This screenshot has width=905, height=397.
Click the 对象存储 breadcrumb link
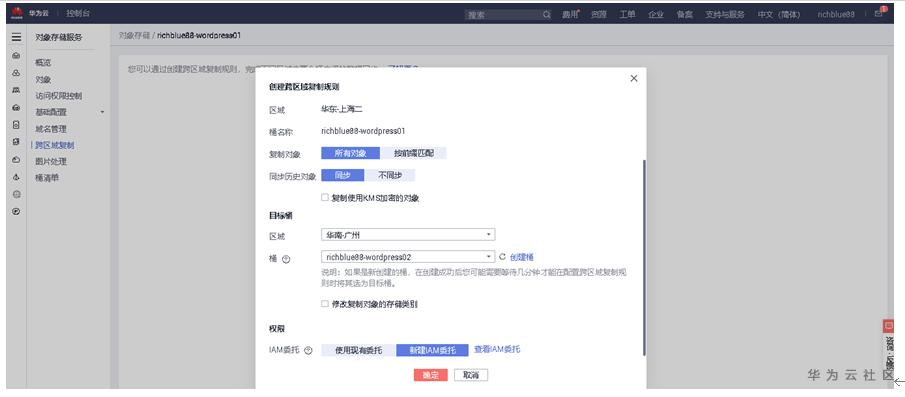134,35
